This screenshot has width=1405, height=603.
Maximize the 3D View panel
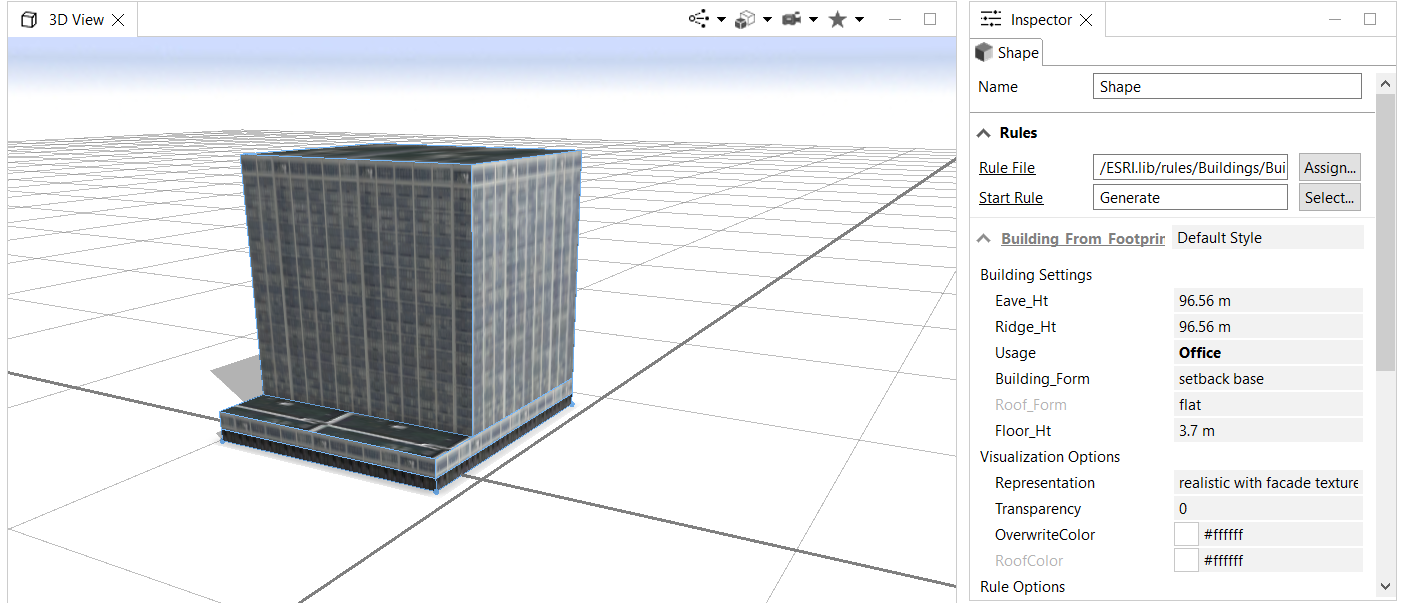click(930, 19)
